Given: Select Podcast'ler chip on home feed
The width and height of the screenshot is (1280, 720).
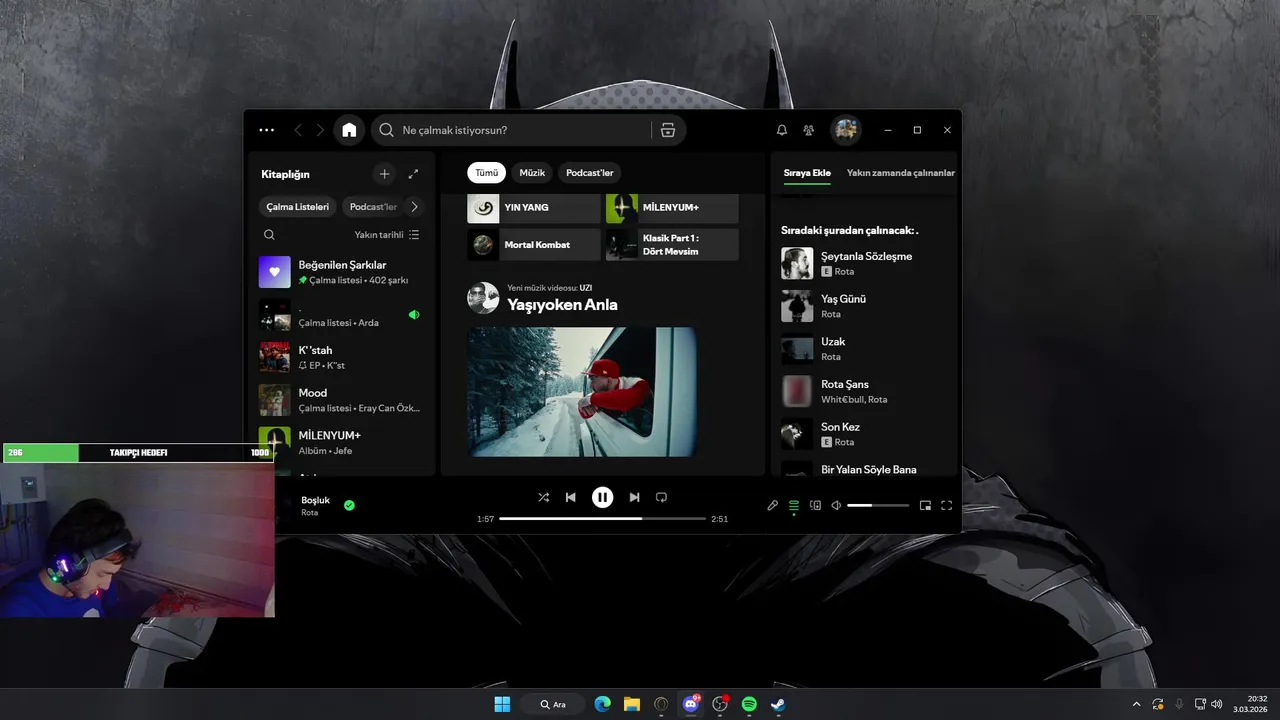Looking at the screenshot, I should tap(590, 173).
